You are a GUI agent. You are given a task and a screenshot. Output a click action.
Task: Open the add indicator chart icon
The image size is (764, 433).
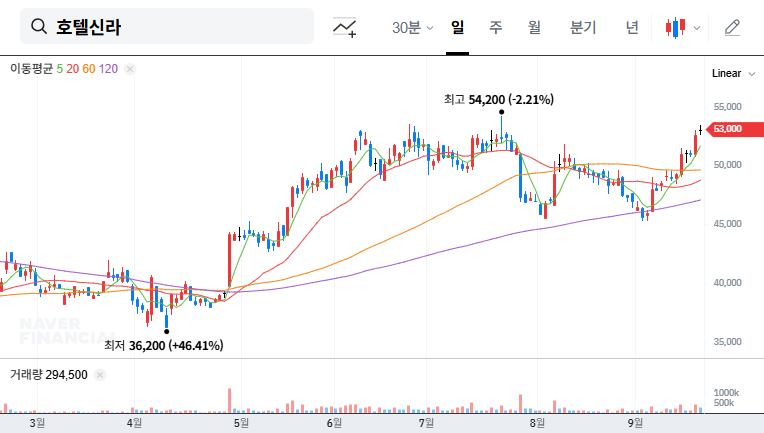[x=344, y=27]
